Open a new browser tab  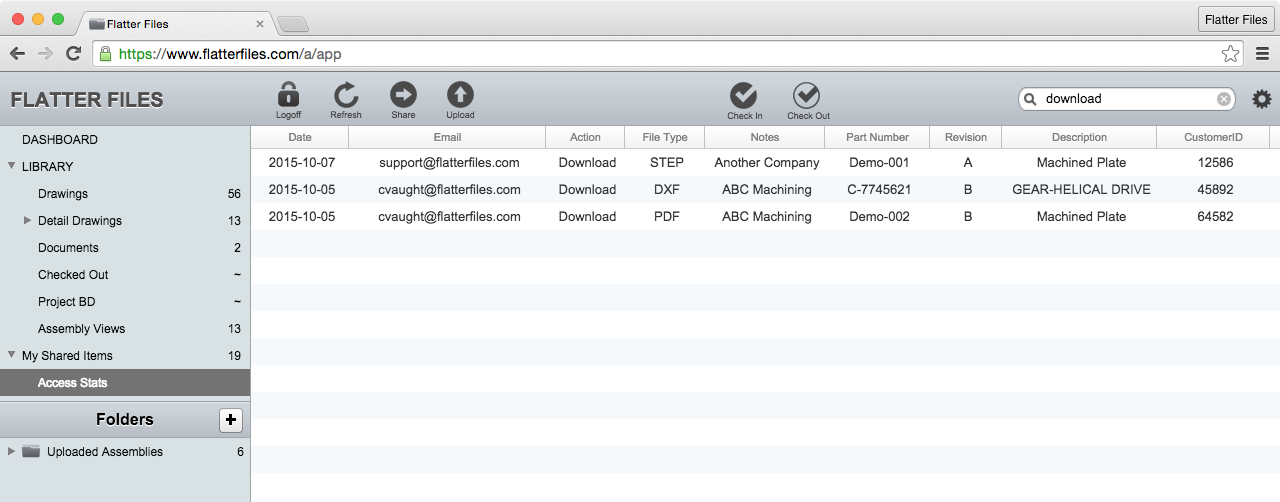pyautogui.click(x=292, y=24)
